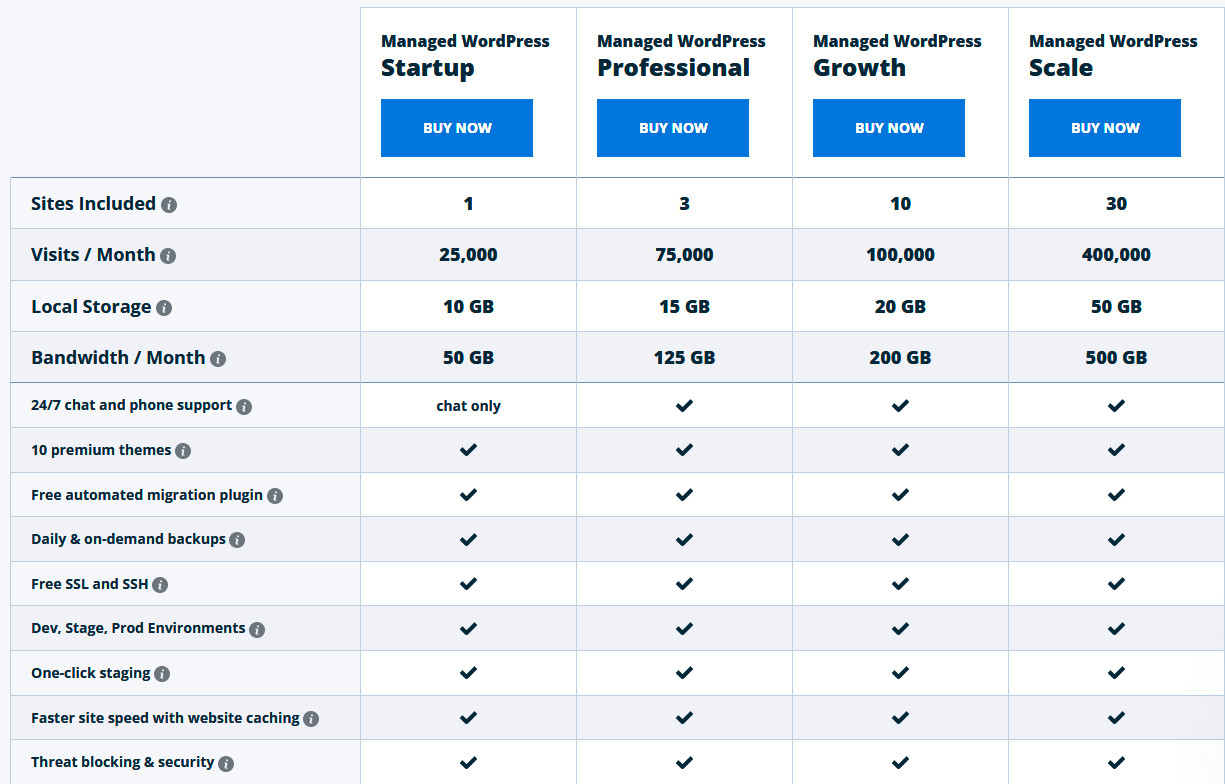The width and height of the screenshot is (1225, 784).
Task: Click the Growth plan's threat blocking checkmark
Action: pos(900,762)
